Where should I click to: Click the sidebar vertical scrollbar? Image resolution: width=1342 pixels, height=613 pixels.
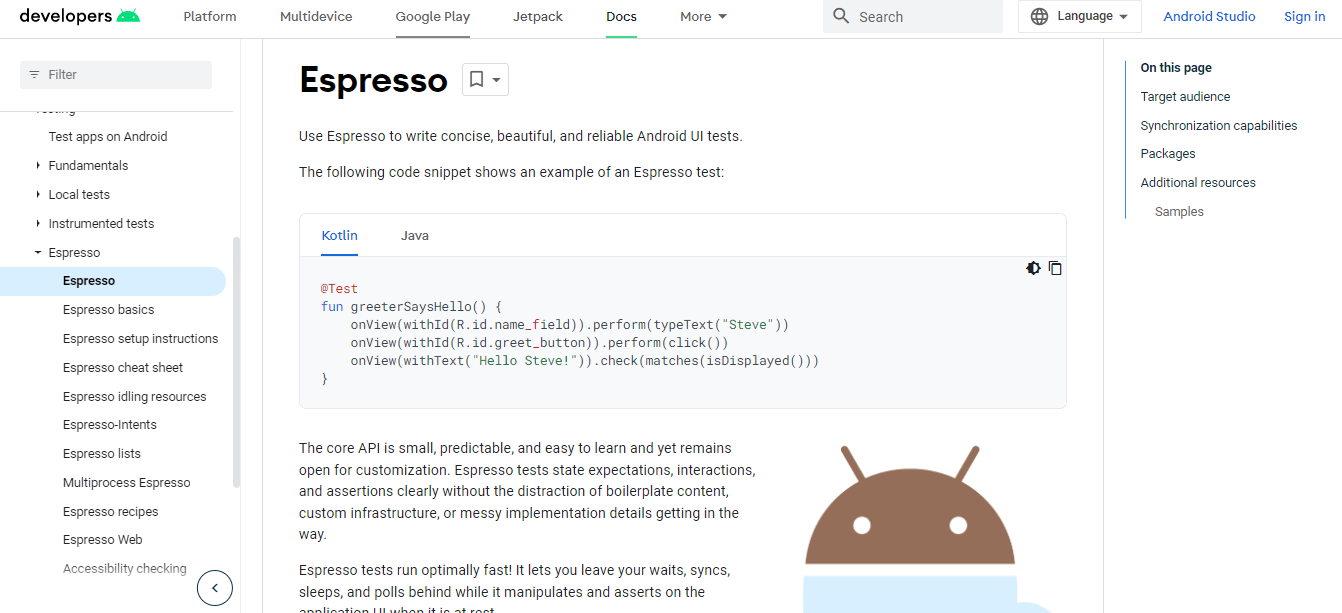coord(236,360)
